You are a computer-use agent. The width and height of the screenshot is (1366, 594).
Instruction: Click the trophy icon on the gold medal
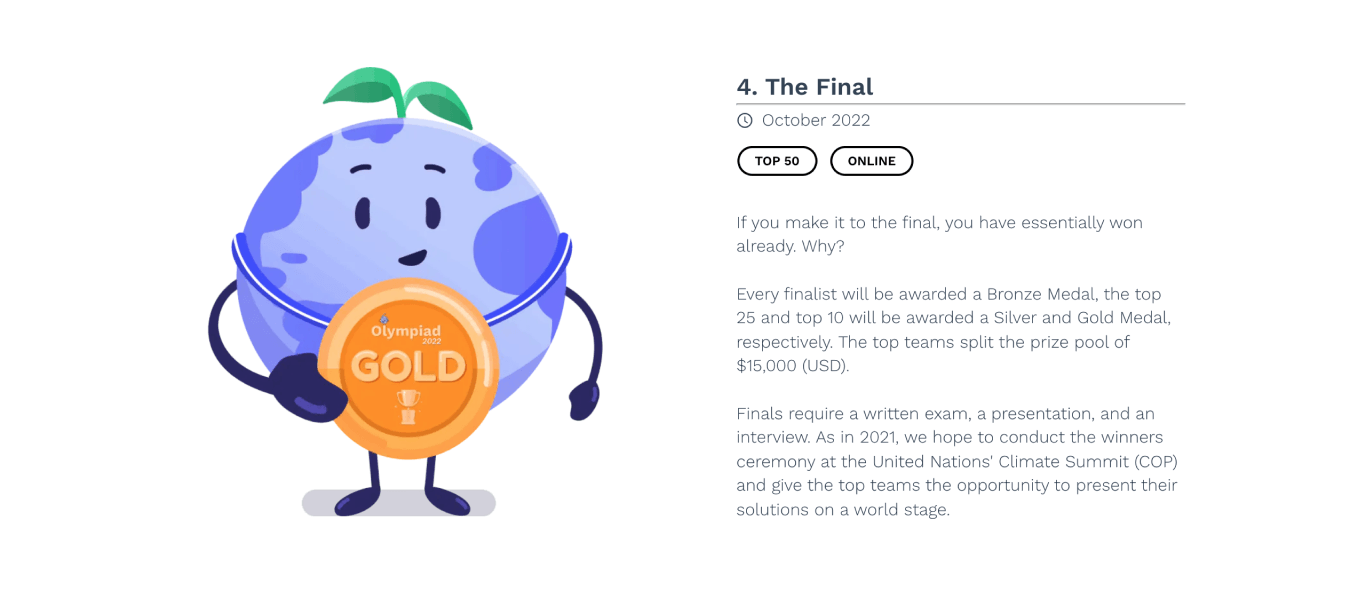[x=408, y=405]
